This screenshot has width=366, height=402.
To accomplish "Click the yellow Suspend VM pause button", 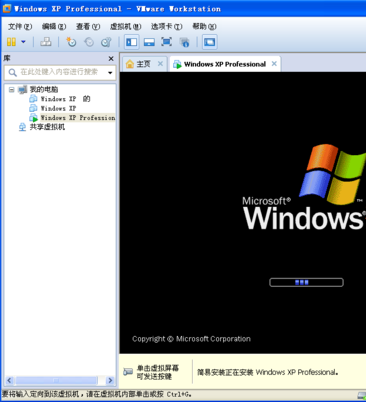I will pyautogui.click(x=11, y=42).
